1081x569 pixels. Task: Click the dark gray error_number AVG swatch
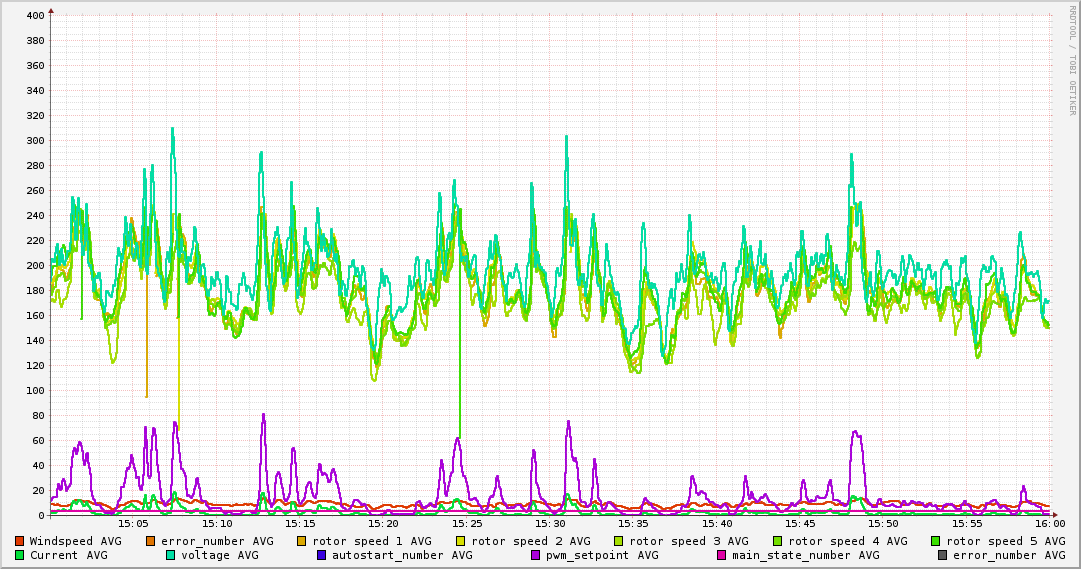[943, 555]
